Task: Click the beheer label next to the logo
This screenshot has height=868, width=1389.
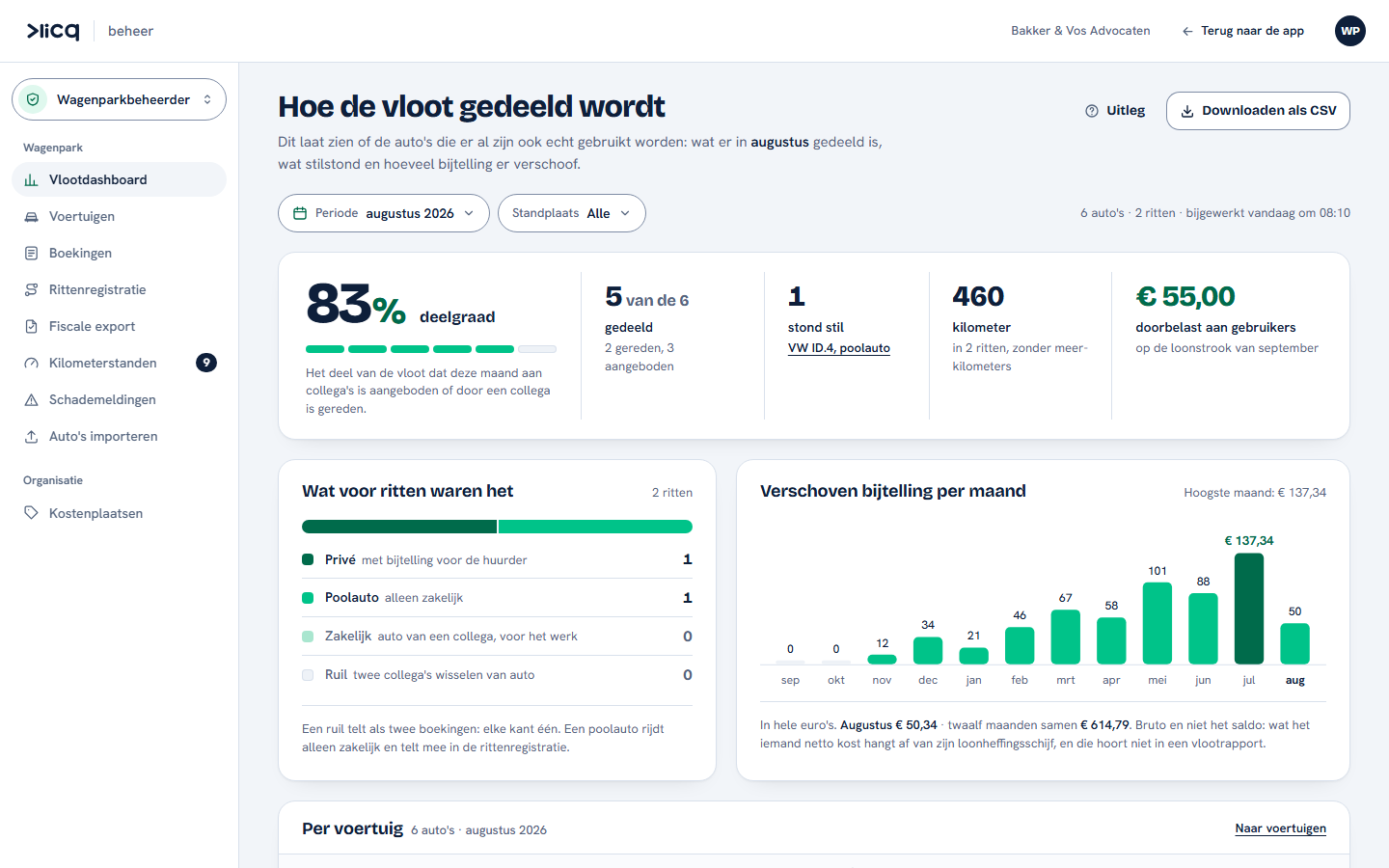Action: click(130, 31)
